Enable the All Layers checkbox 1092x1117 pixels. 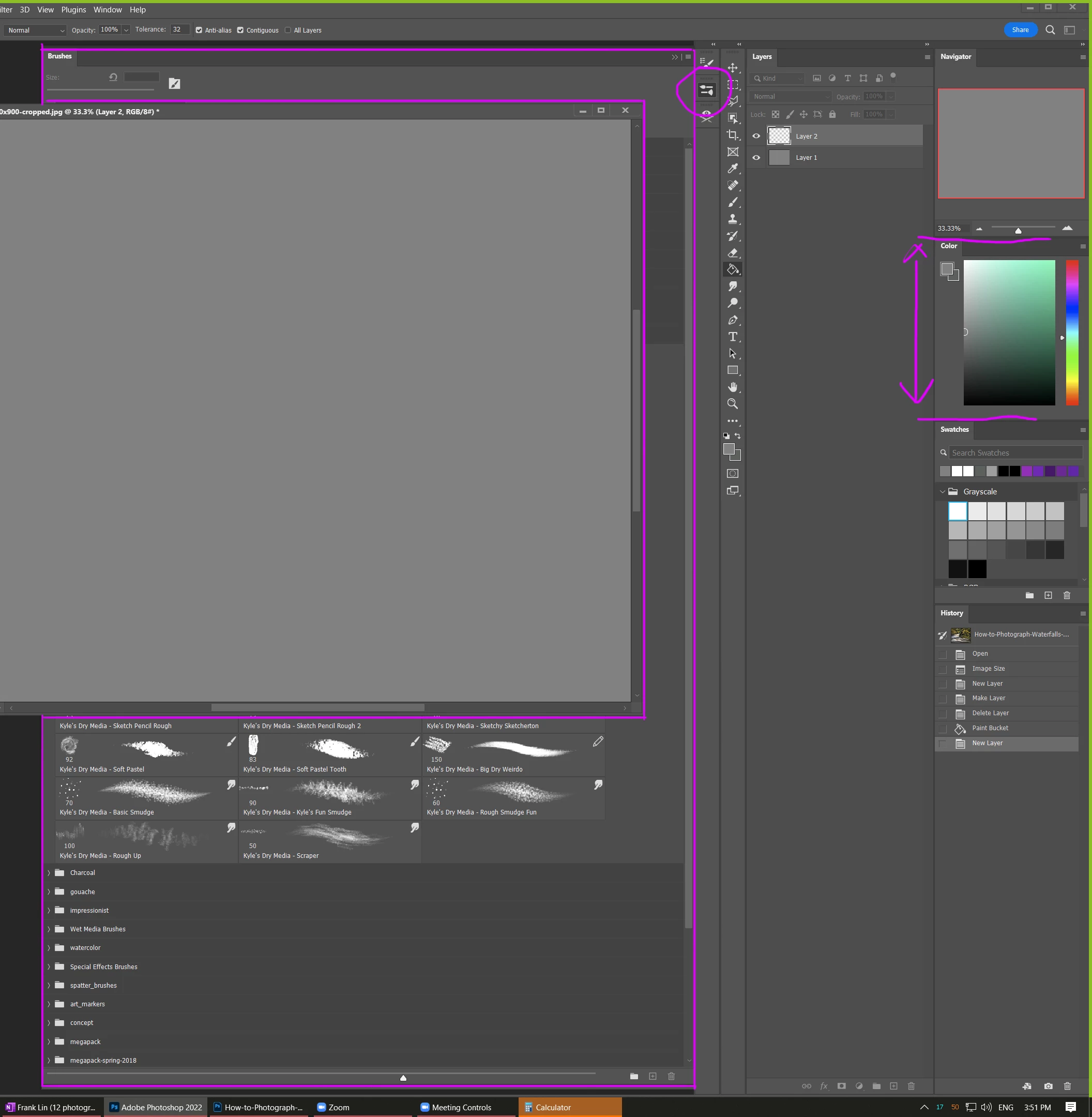click(x=288, y=31)
